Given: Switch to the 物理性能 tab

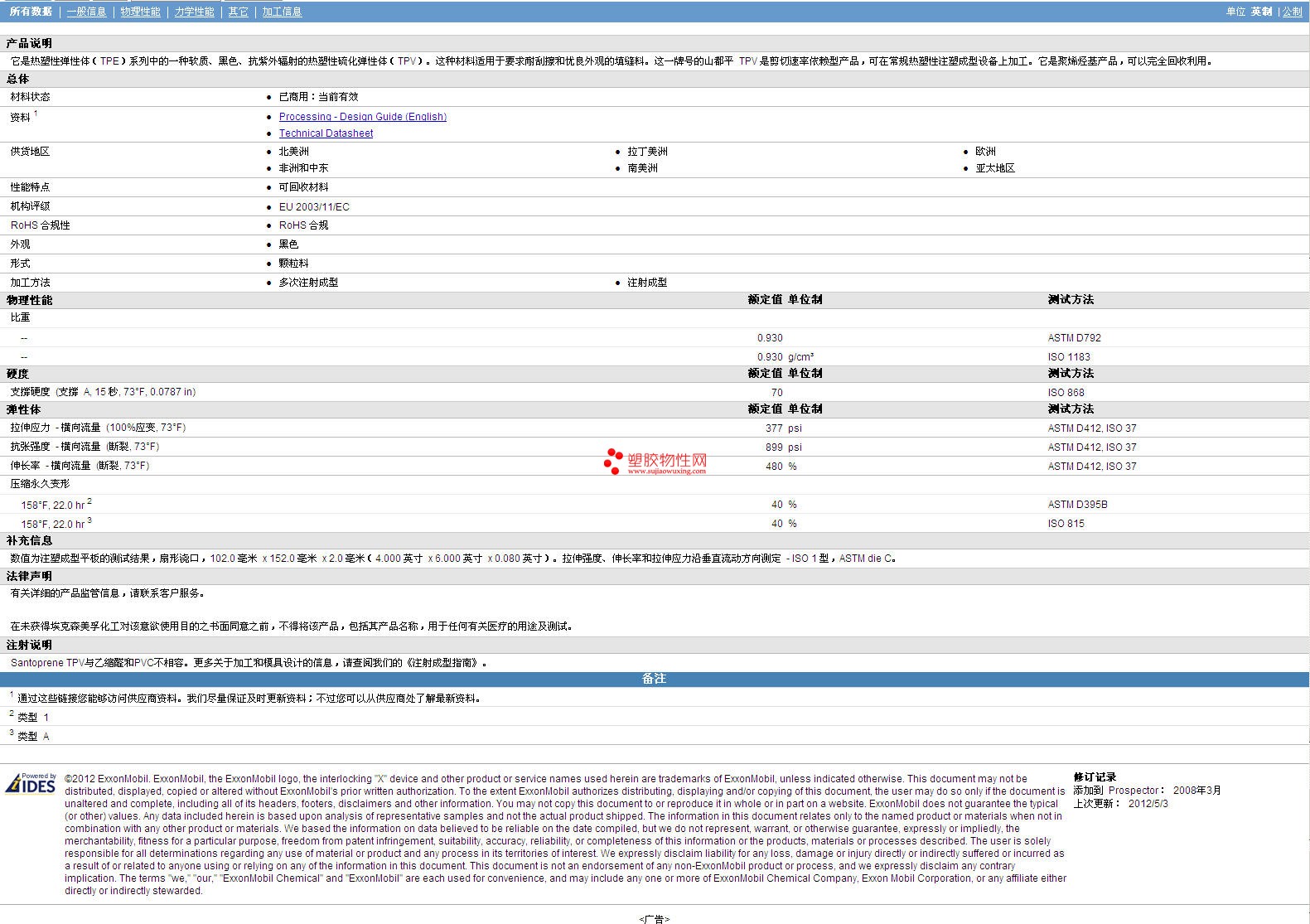Looking at the screenshot, I should (x=140, y=12).
